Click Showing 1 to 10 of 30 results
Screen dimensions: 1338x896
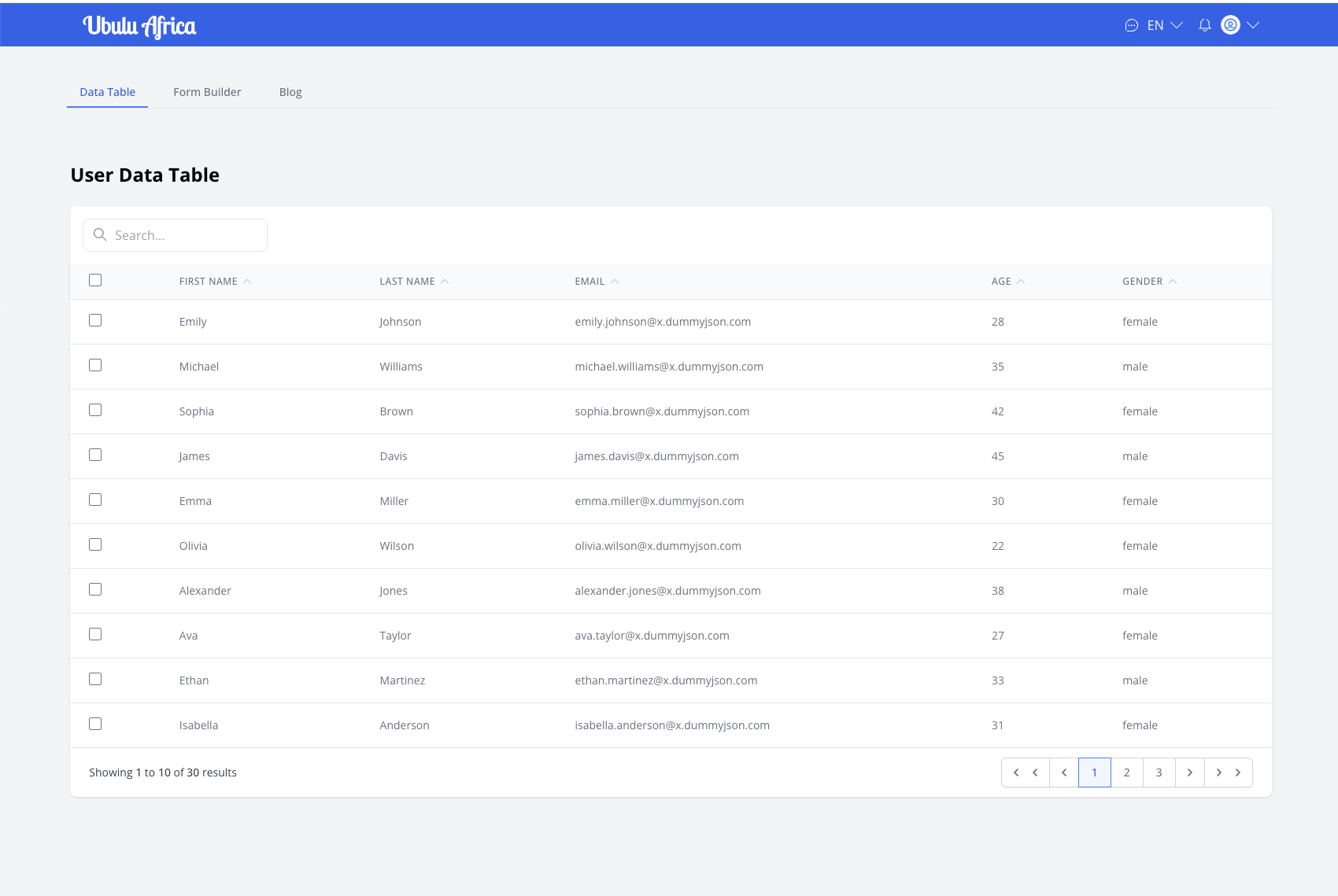[x=163, y=772]
